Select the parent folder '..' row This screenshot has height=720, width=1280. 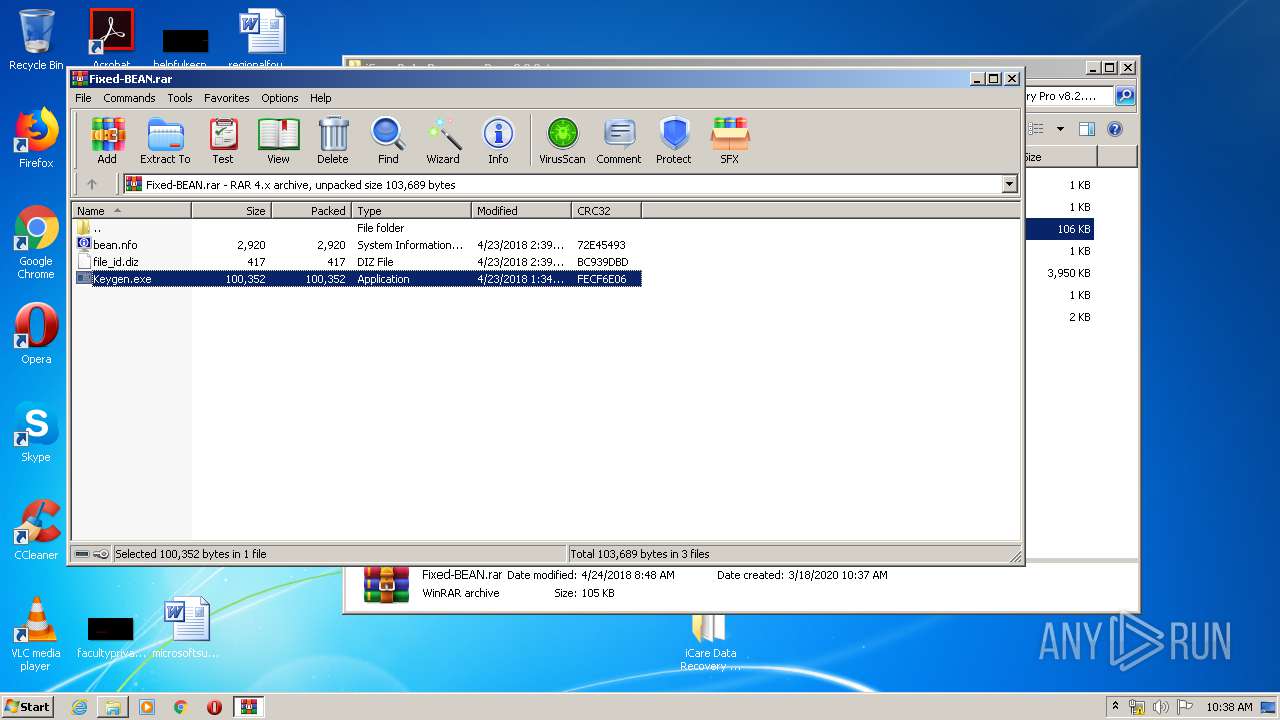tap(357, 228)
